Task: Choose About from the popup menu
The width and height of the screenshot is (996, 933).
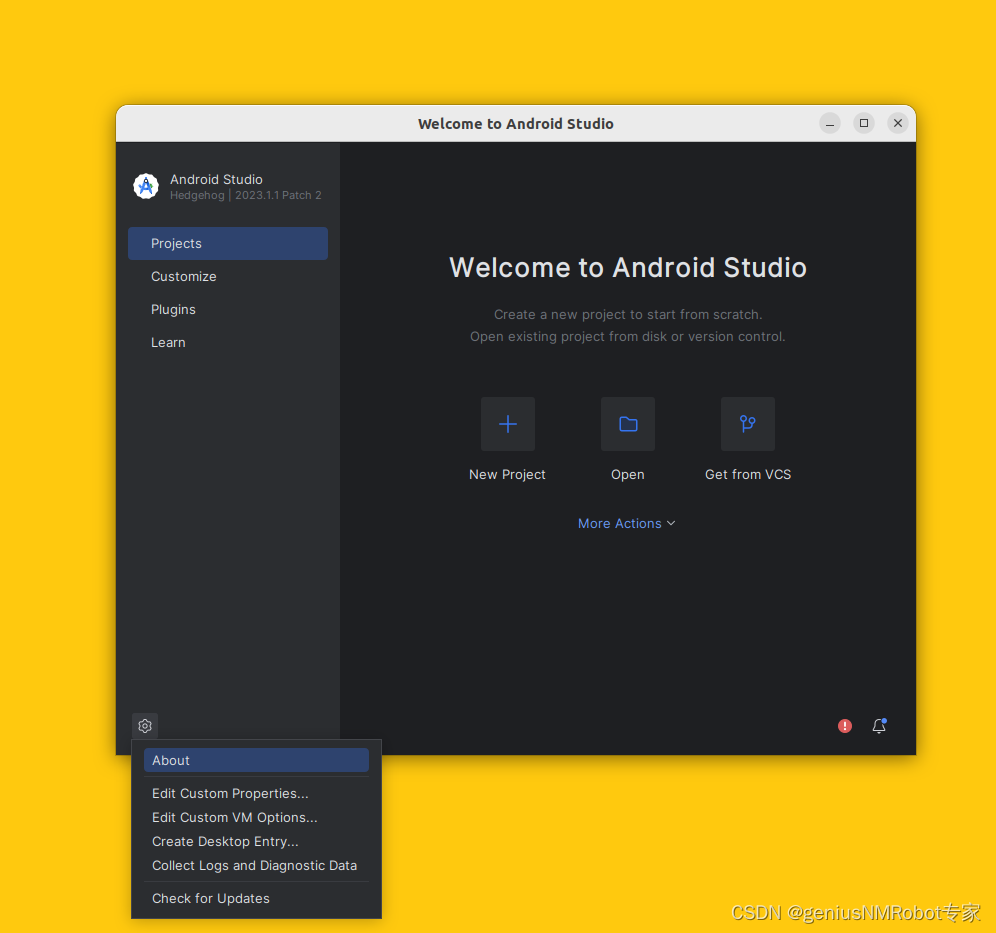Action: (x=257, y=760)
